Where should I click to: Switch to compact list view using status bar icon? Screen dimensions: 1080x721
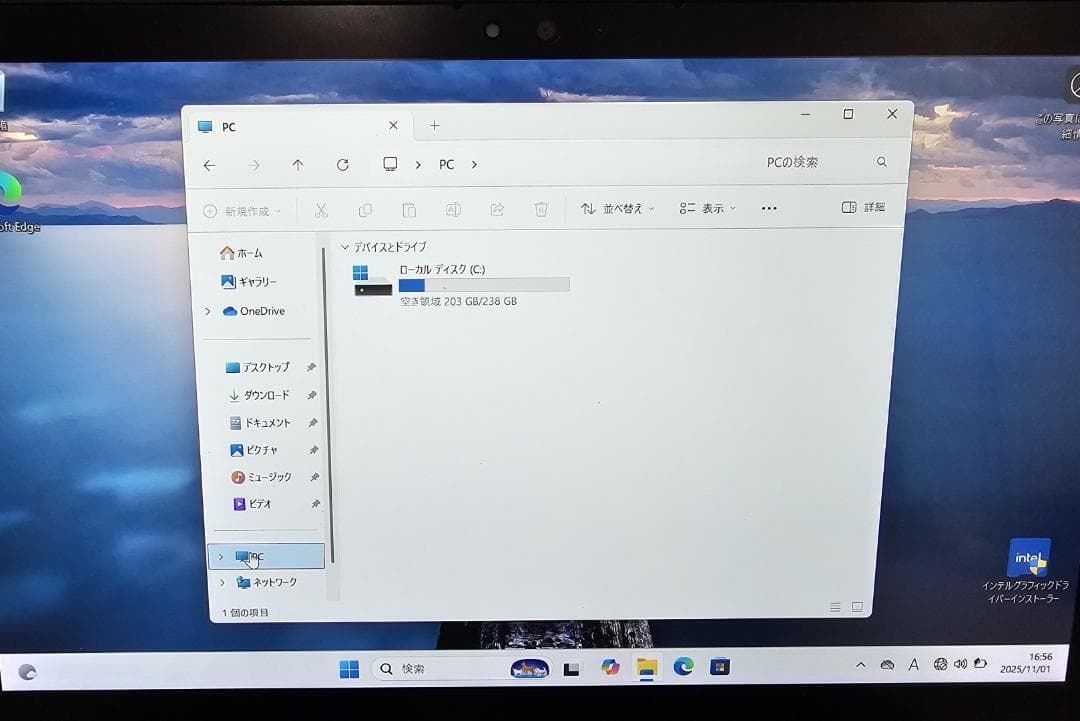[x=834, y=606]
